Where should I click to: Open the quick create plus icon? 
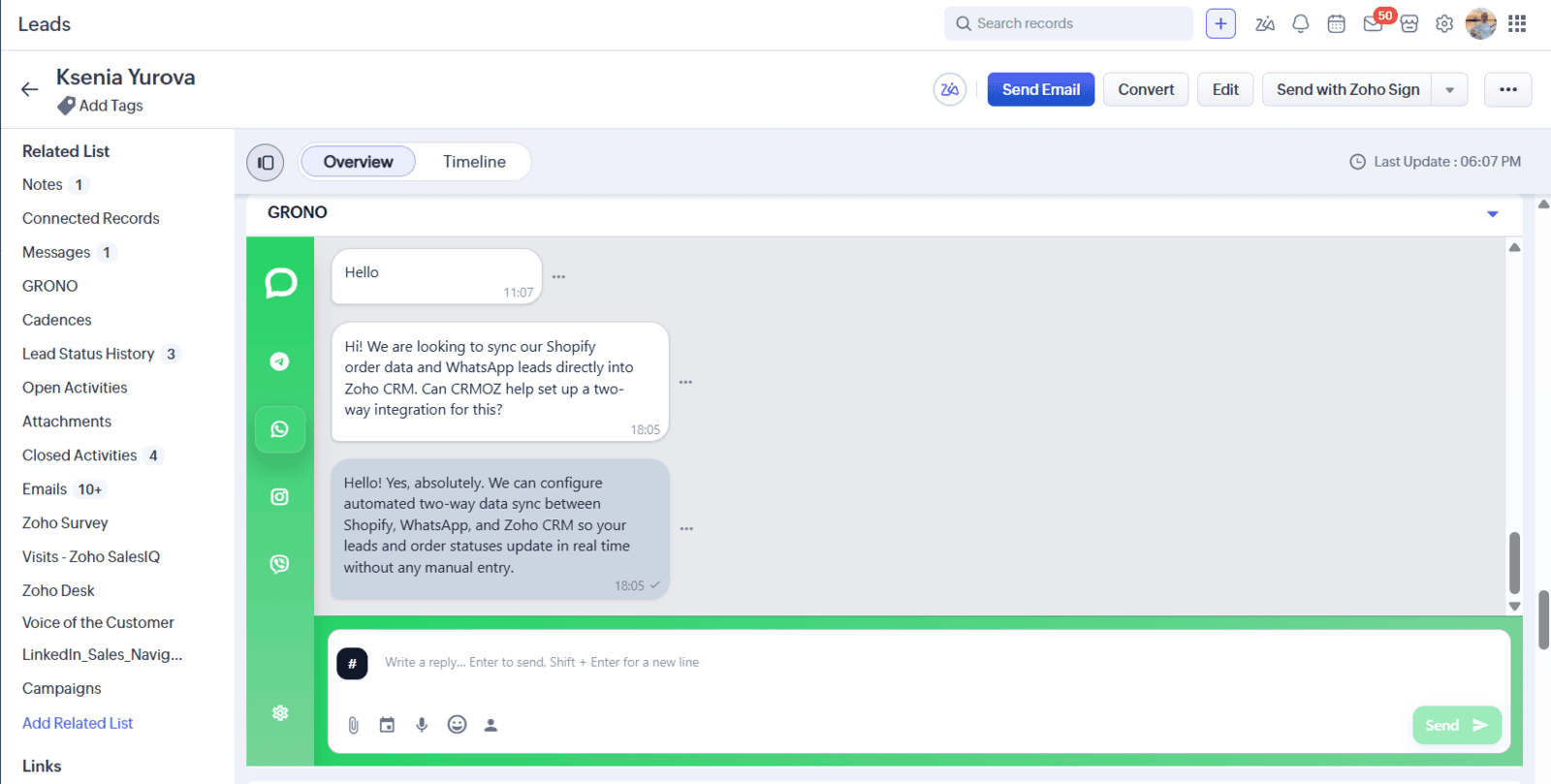tap(1220, 23)
